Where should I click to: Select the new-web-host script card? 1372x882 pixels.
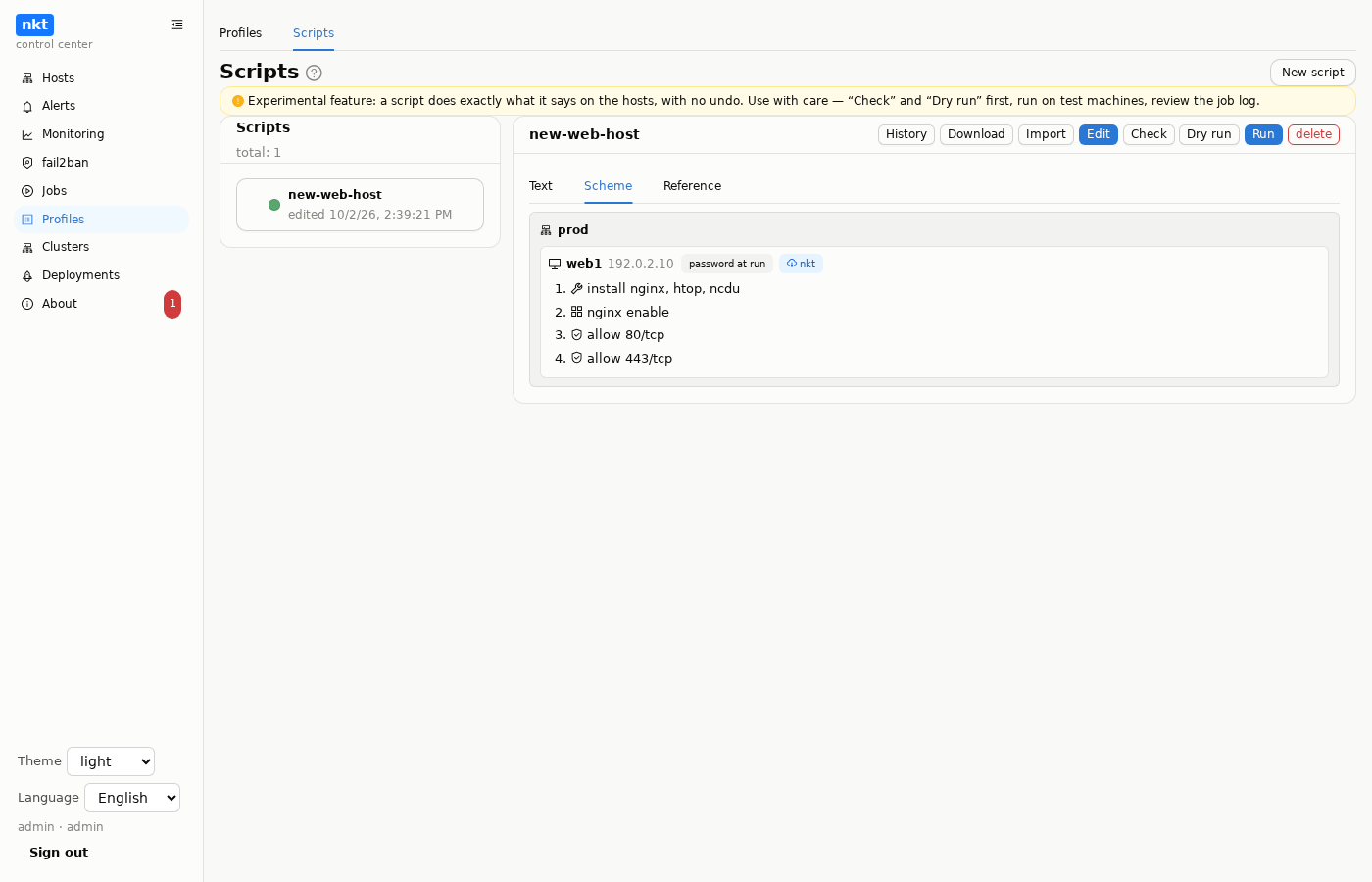tap(360, 205)
